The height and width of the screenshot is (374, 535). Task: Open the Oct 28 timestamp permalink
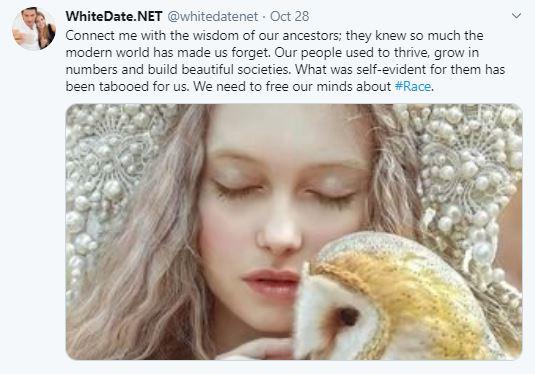click(x=289, y=16)
